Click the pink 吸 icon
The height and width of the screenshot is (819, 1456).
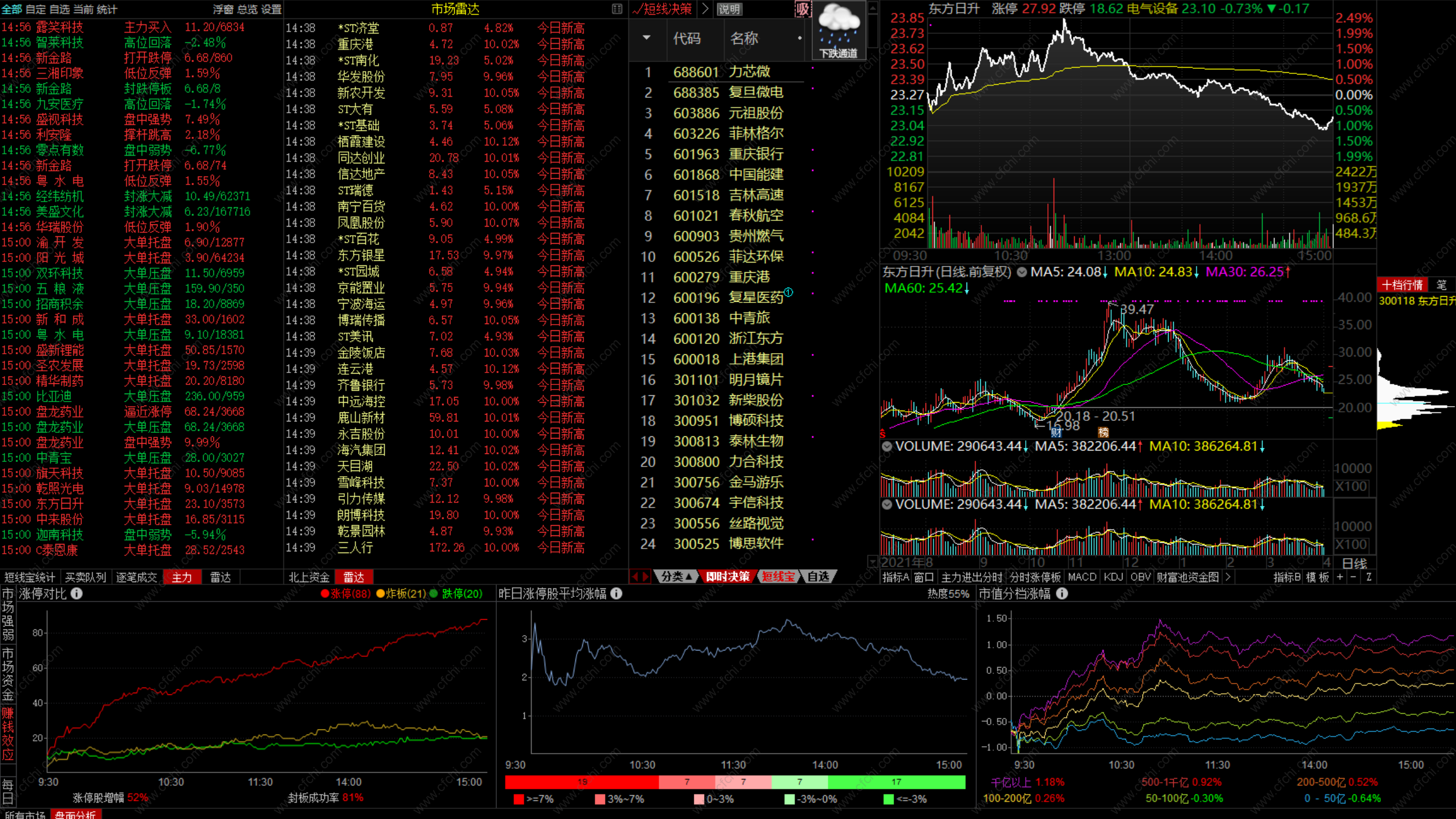tap(802, 9)
